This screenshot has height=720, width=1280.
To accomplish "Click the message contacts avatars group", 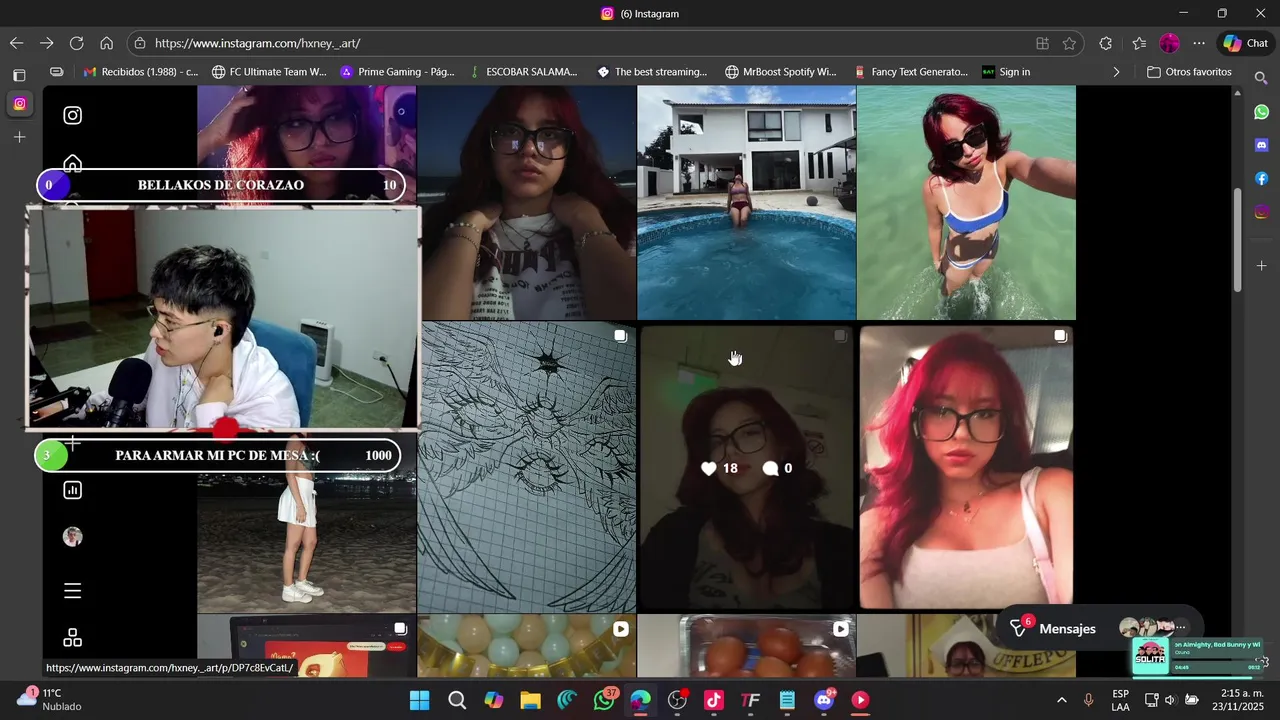I will coord(1152,628).
